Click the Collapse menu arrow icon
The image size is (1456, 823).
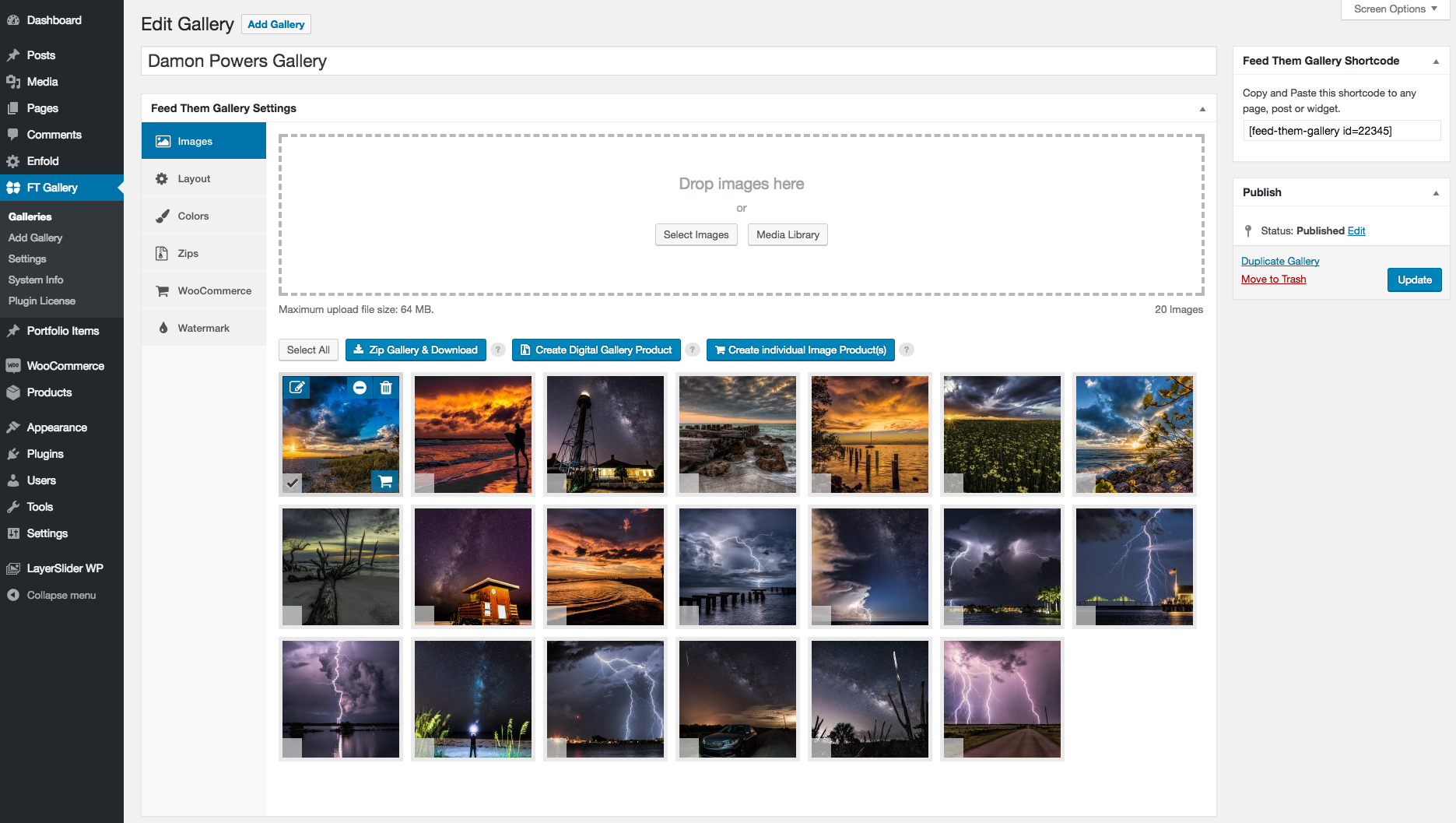[x=13, y=595]
